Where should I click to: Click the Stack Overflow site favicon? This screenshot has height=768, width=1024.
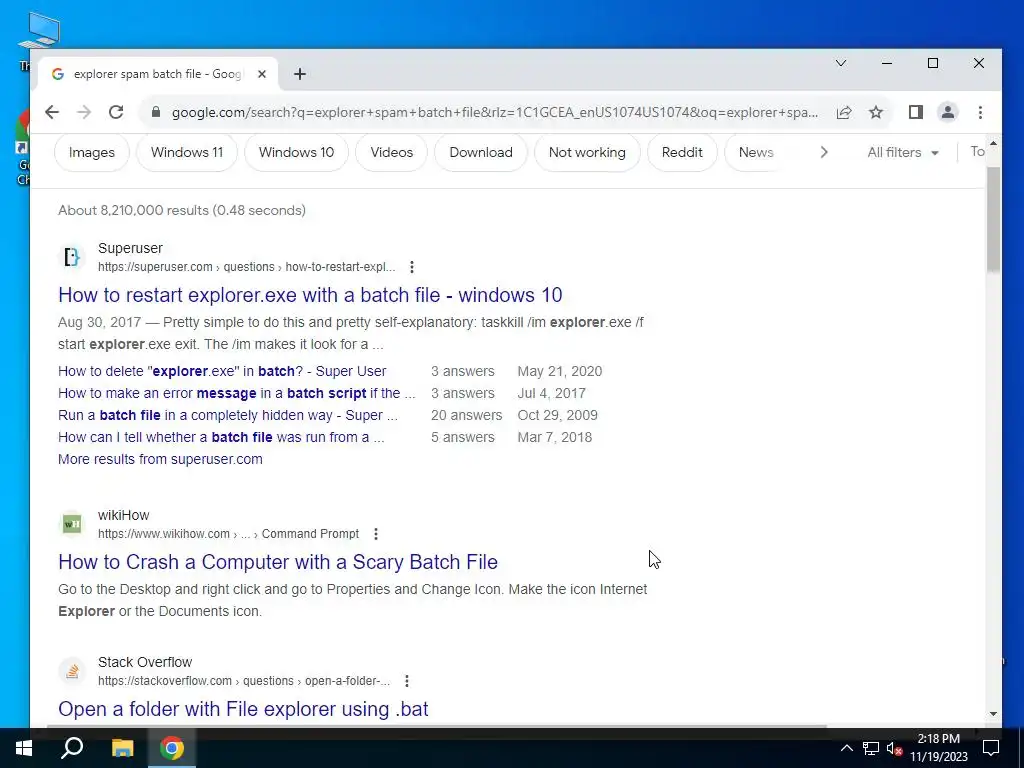72,671
